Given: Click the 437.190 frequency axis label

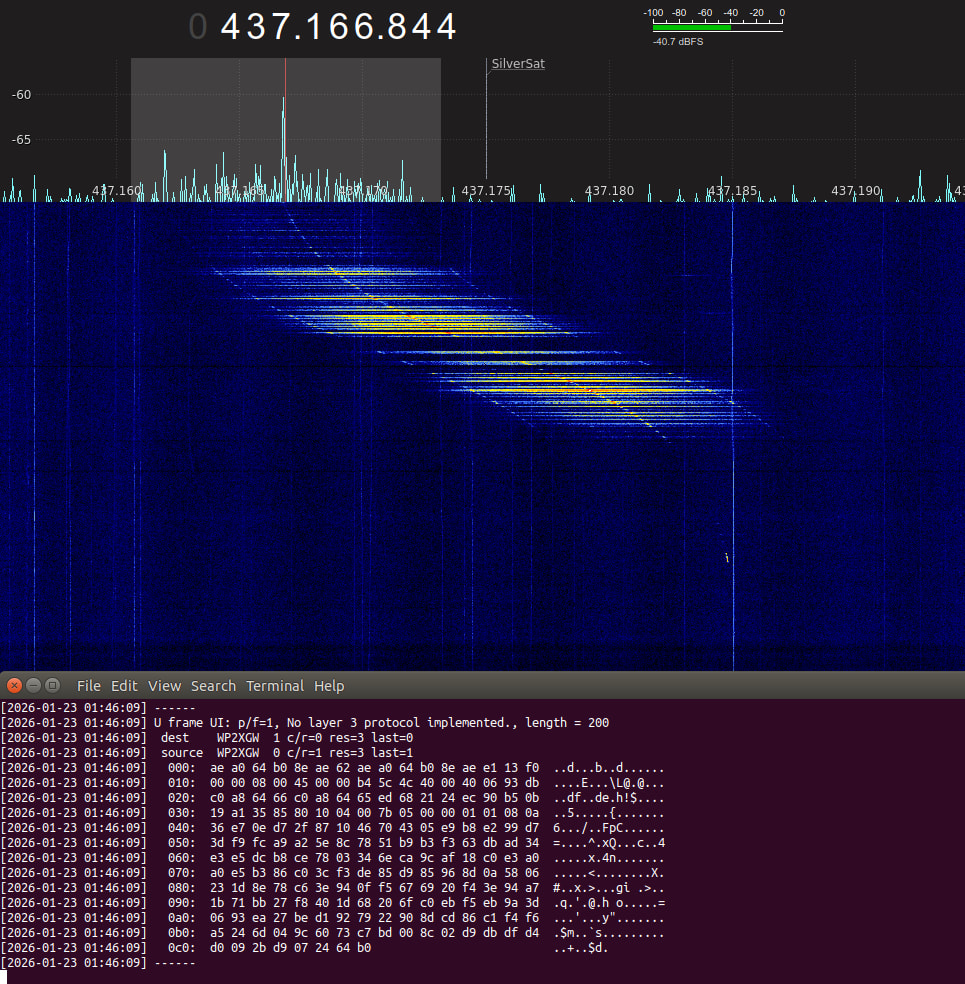Looking at the screenshot, I should 856,190.
